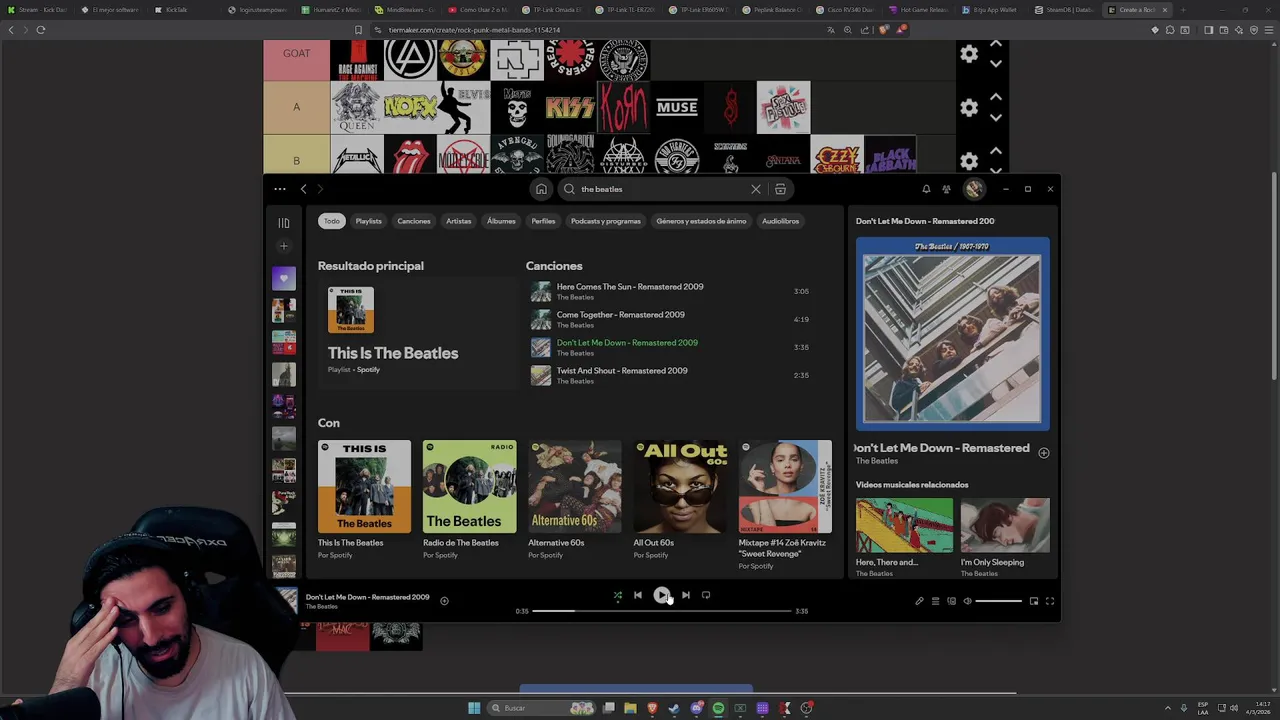1280x720 pixels.
Task: Move GOAT tier row up
Action: (x=996, y=44)
